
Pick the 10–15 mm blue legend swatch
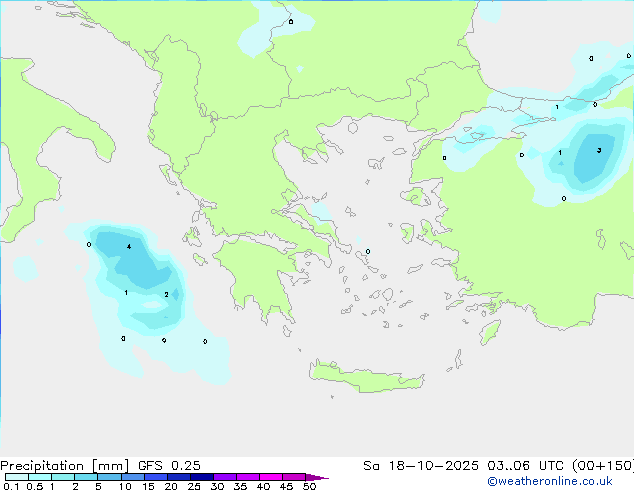point(132,477)
